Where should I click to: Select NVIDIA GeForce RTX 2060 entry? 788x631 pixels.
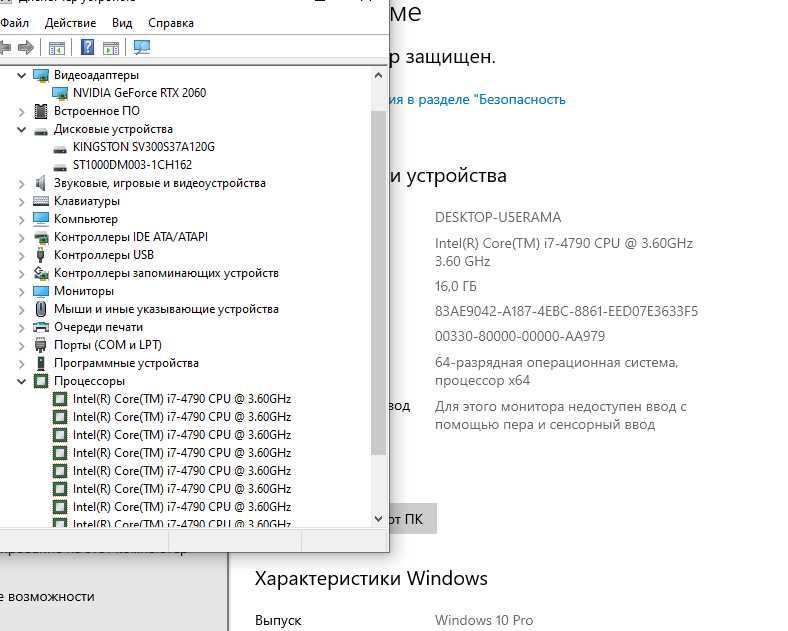pos(139,93)
